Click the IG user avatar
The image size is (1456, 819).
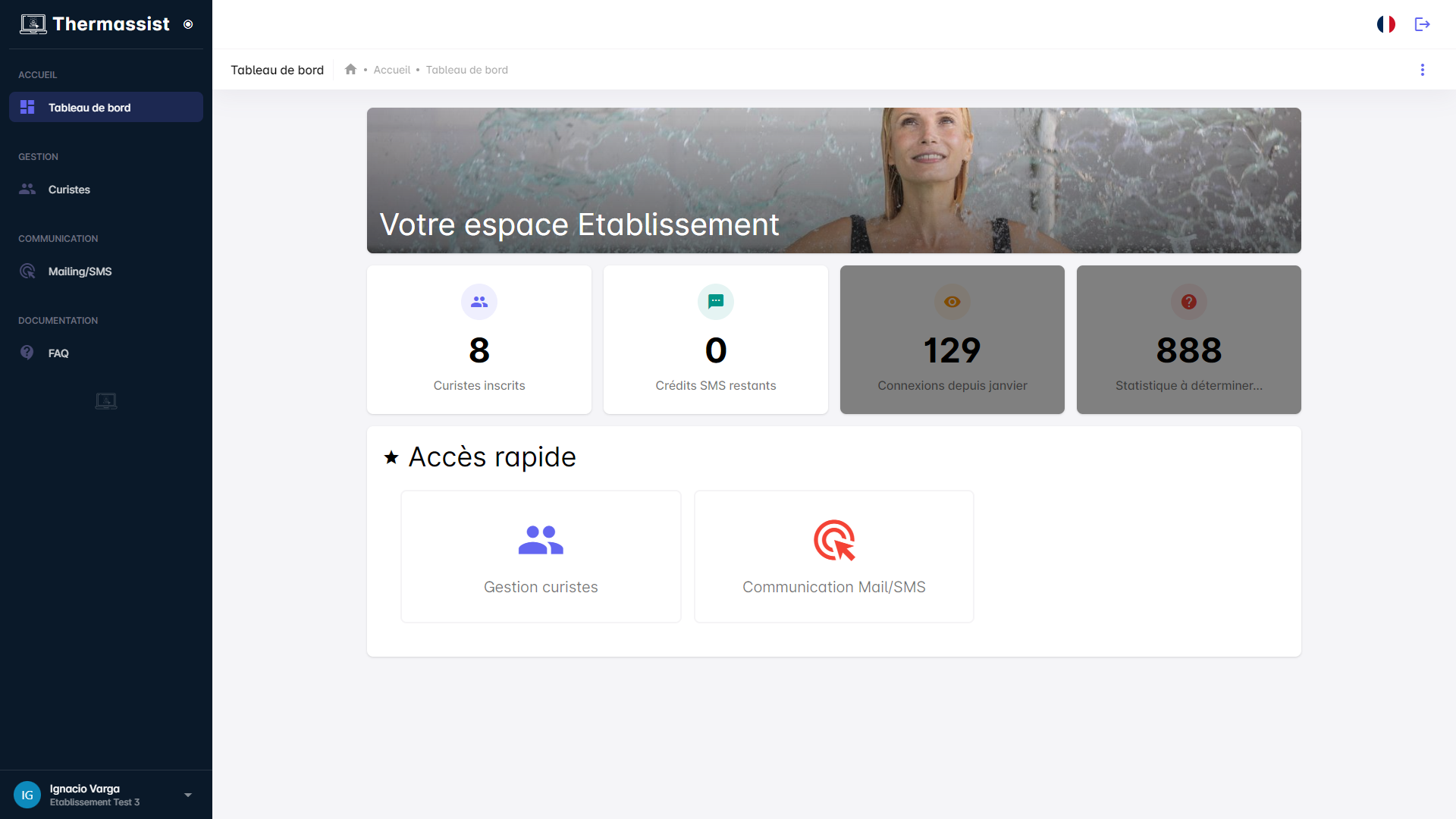click(27, 795)
